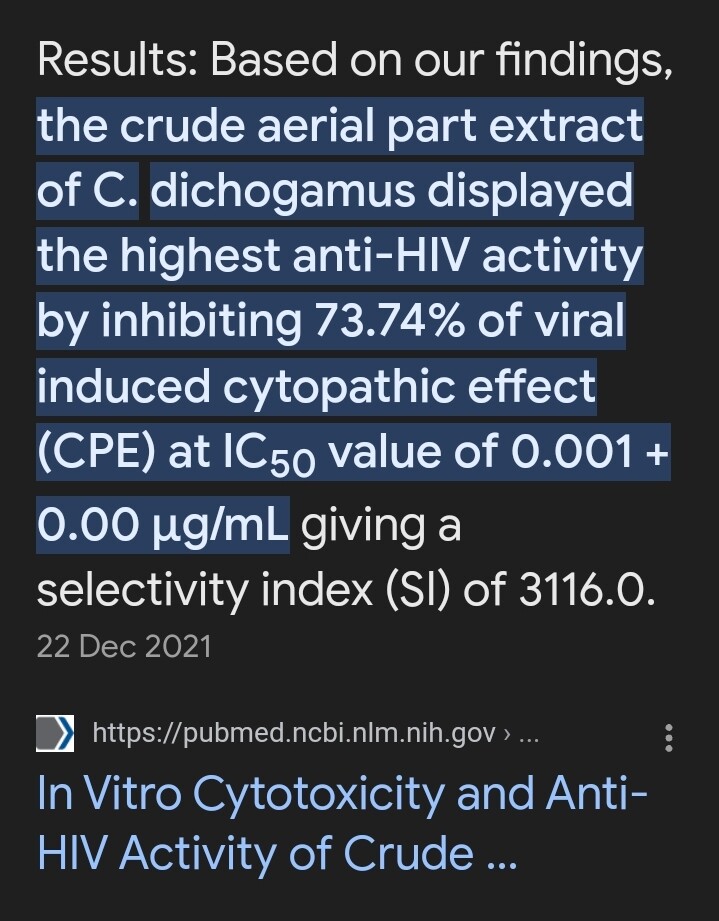This screenshot has width=719, height=921.
Task: Click the breadcrumb ellipsis after the URL
Action: click(x=530, y=734)
